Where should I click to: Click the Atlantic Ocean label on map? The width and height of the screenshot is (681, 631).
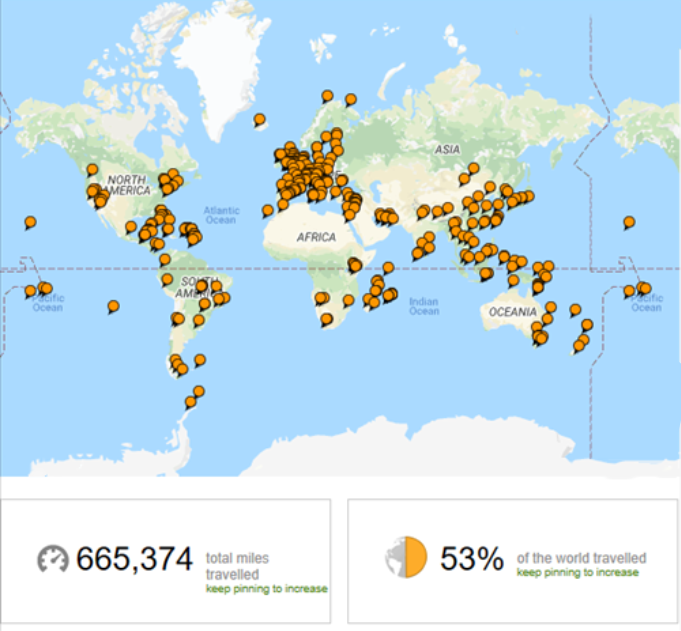221,214
